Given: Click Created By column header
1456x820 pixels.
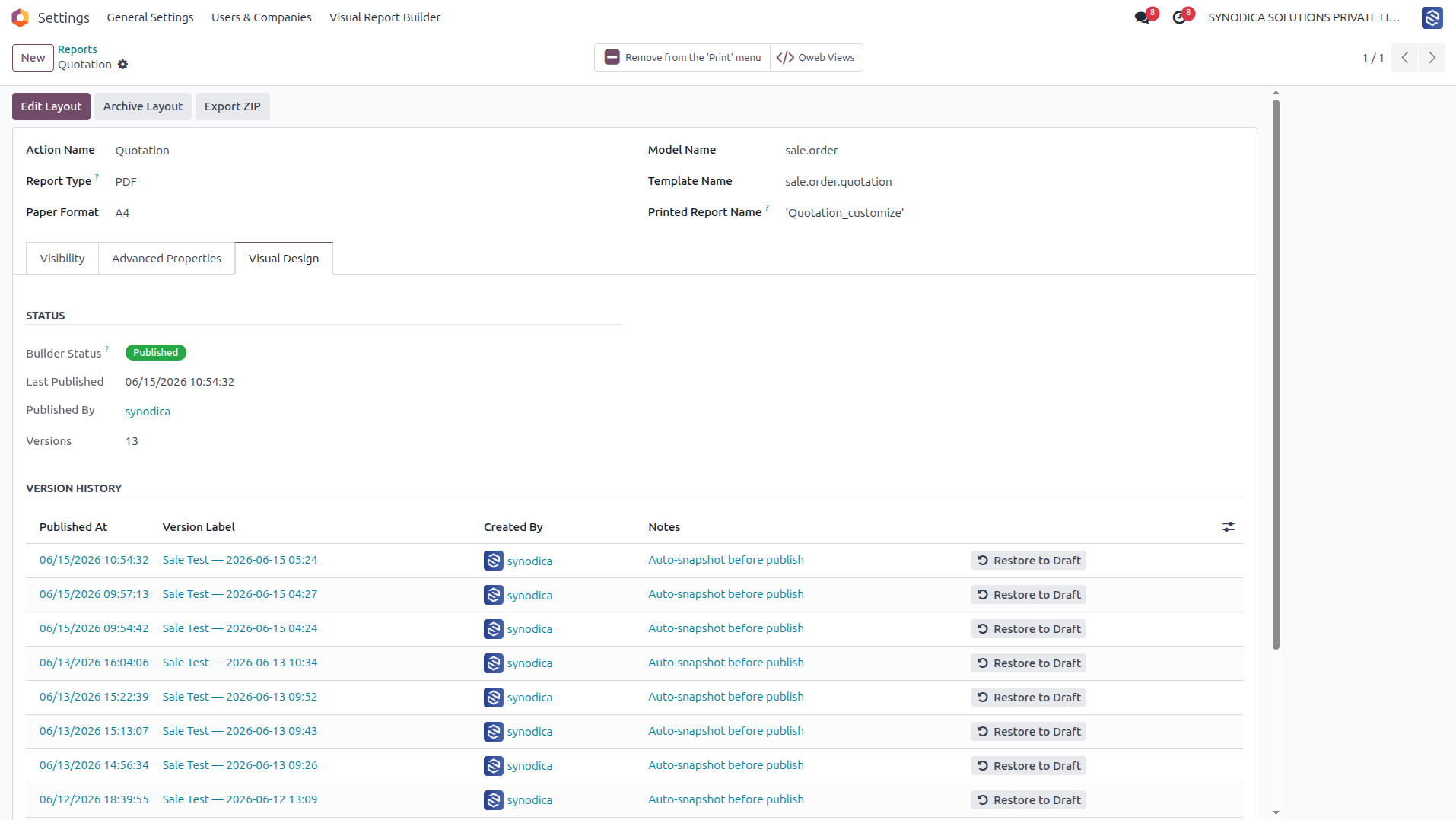Looking at the screenshot, I should (x=513, y=527).
